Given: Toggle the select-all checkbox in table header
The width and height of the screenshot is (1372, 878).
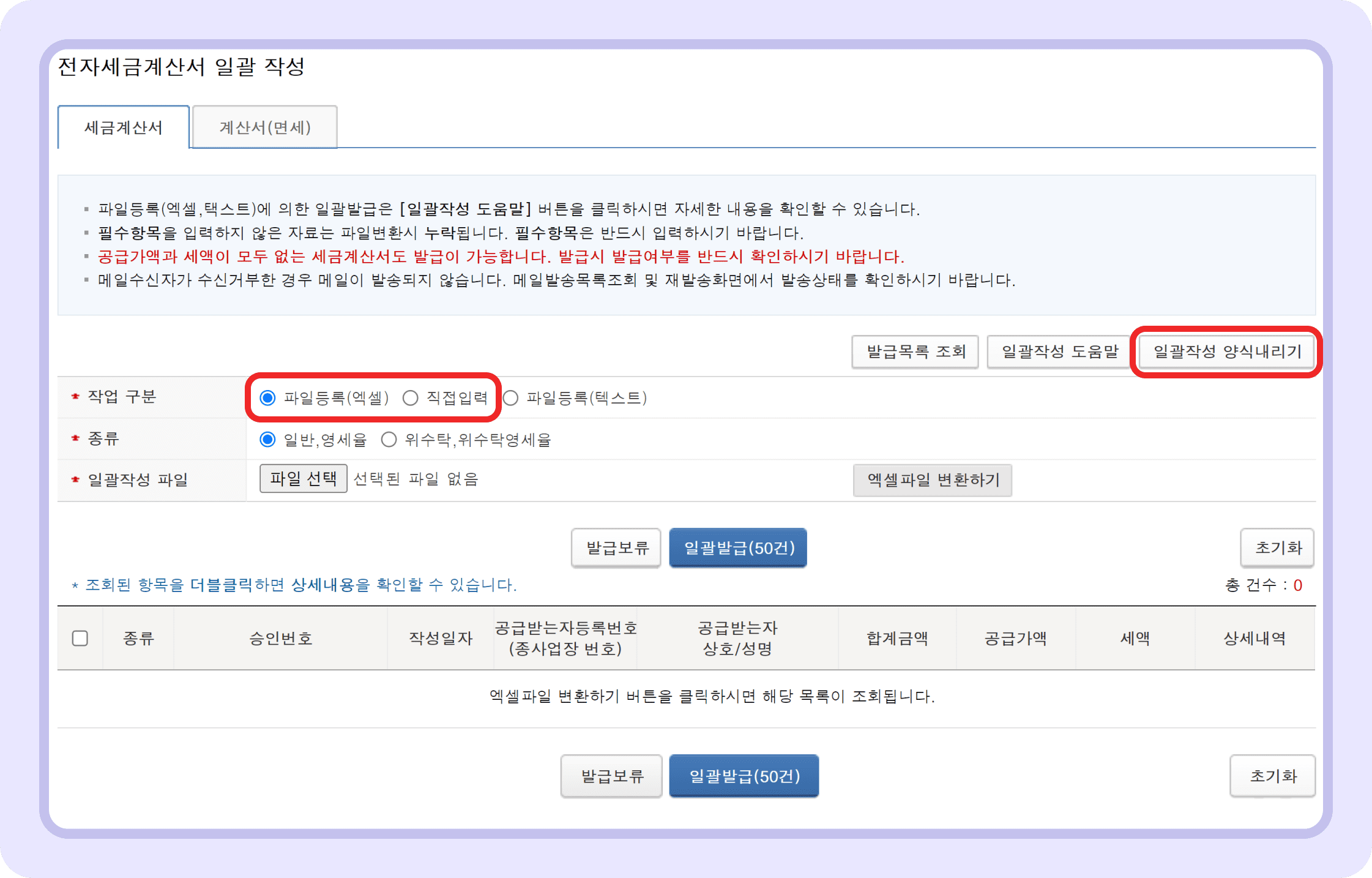Looking at the screenshot, I should pos(80,638).
